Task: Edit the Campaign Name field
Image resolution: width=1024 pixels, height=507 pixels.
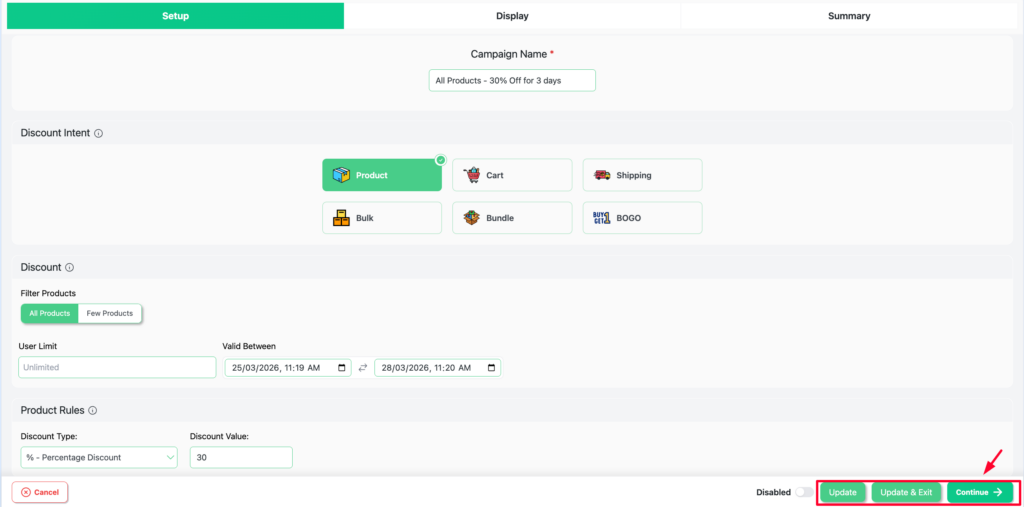Action: 512,80
